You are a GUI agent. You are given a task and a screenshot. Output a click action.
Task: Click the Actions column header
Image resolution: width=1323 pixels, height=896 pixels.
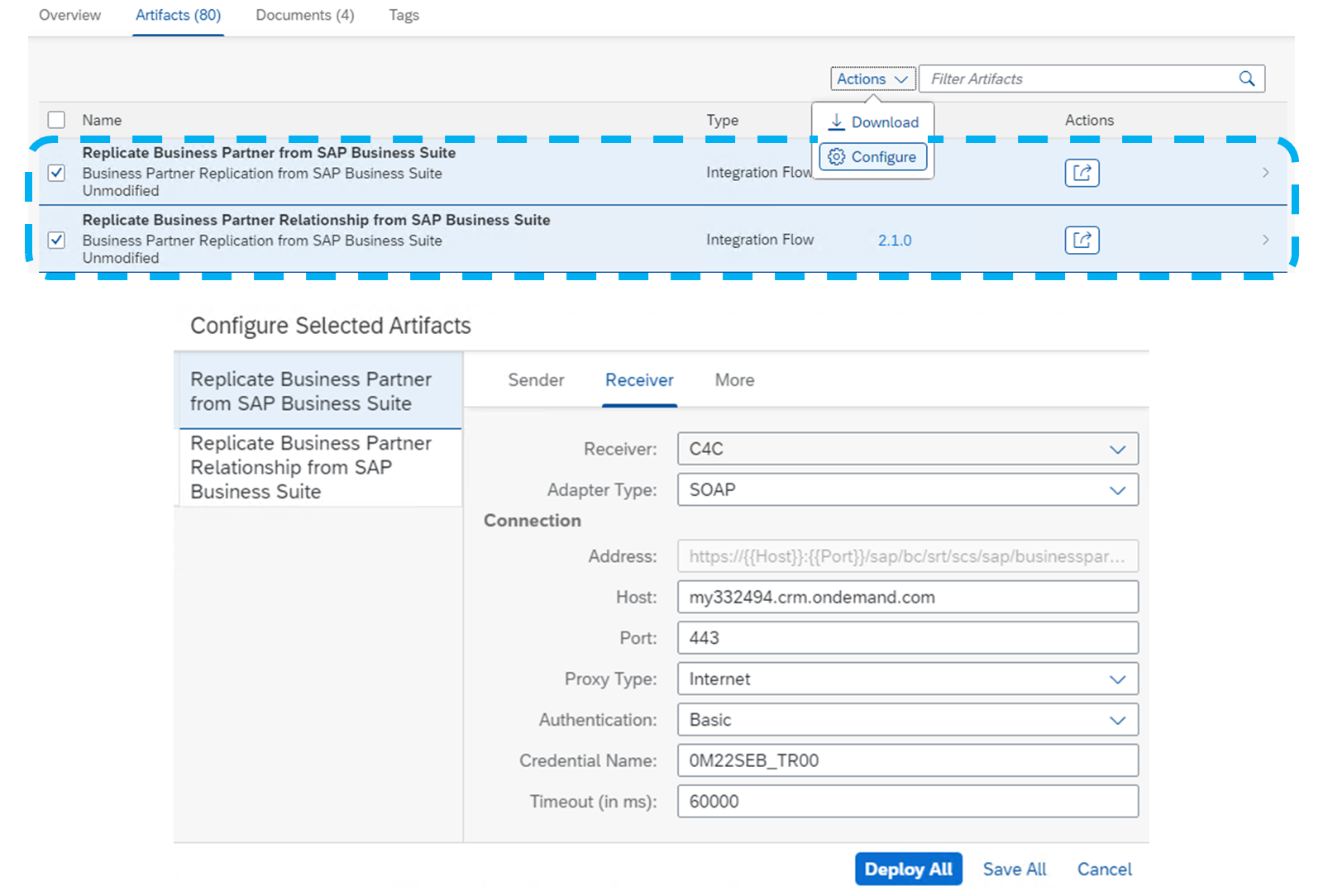(x=1089, y=120)
